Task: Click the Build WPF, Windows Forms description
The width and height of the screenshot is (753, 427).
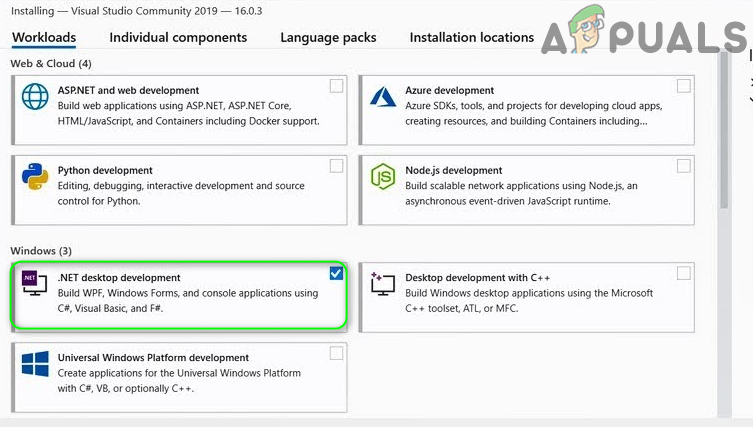Action: [188, 301]
